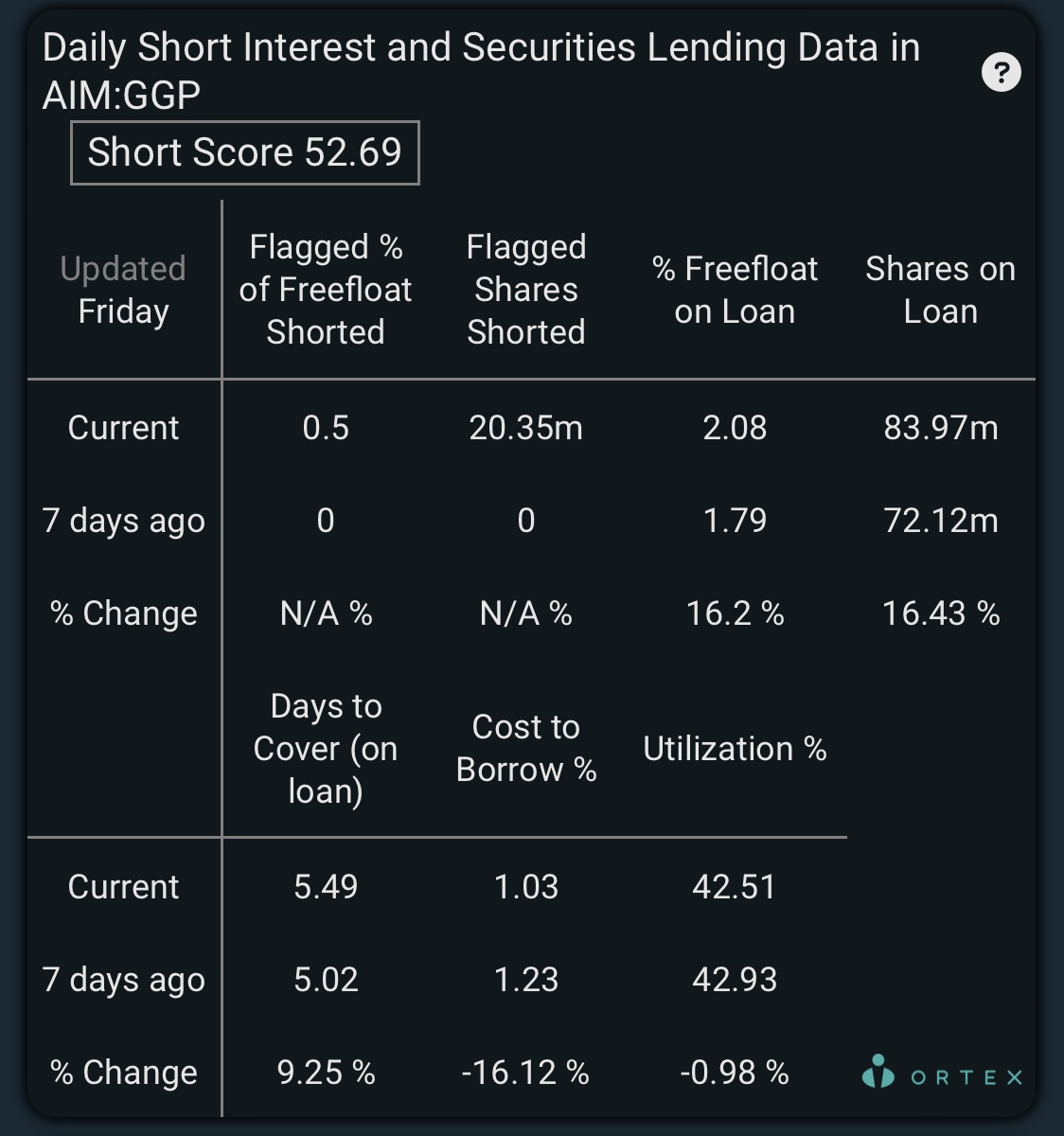Click the -16.12 % cost to borrow change
The image size is (1064, 1136).
(x=525, y=1073)
